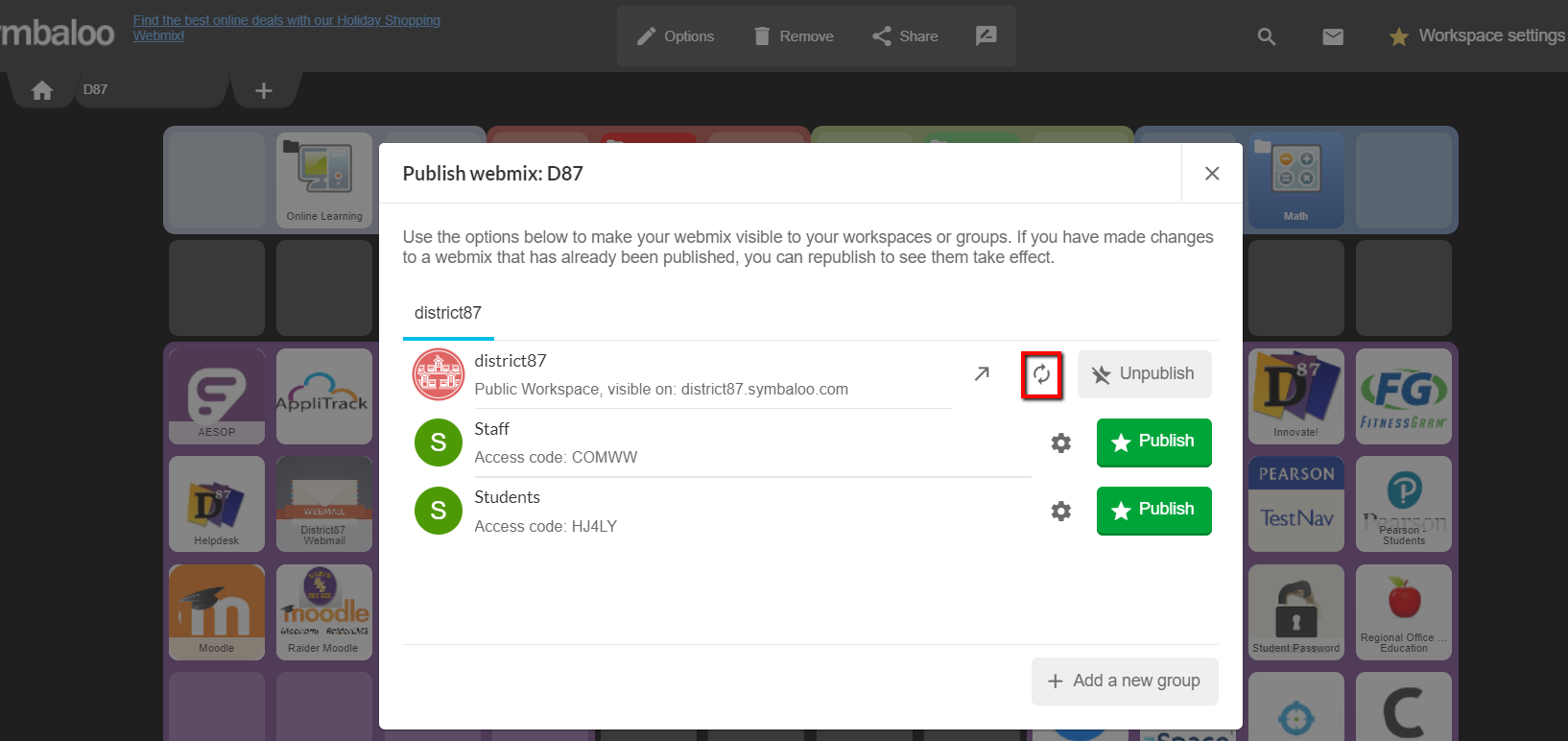Click Share in the top toolbar
The height and width of the screenshot is (741, 1568).
click(906, 36)
